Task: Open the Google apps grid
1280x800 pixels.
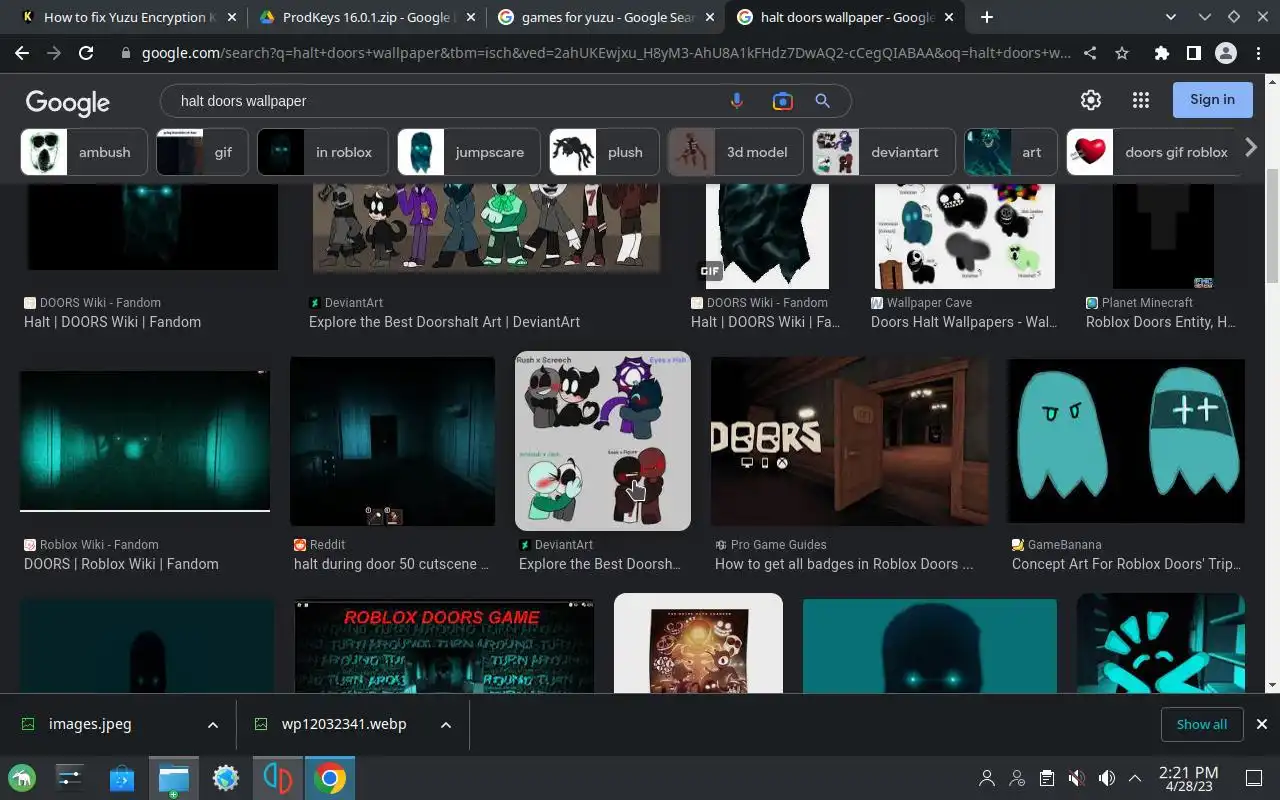Action: coord(1141,100)
